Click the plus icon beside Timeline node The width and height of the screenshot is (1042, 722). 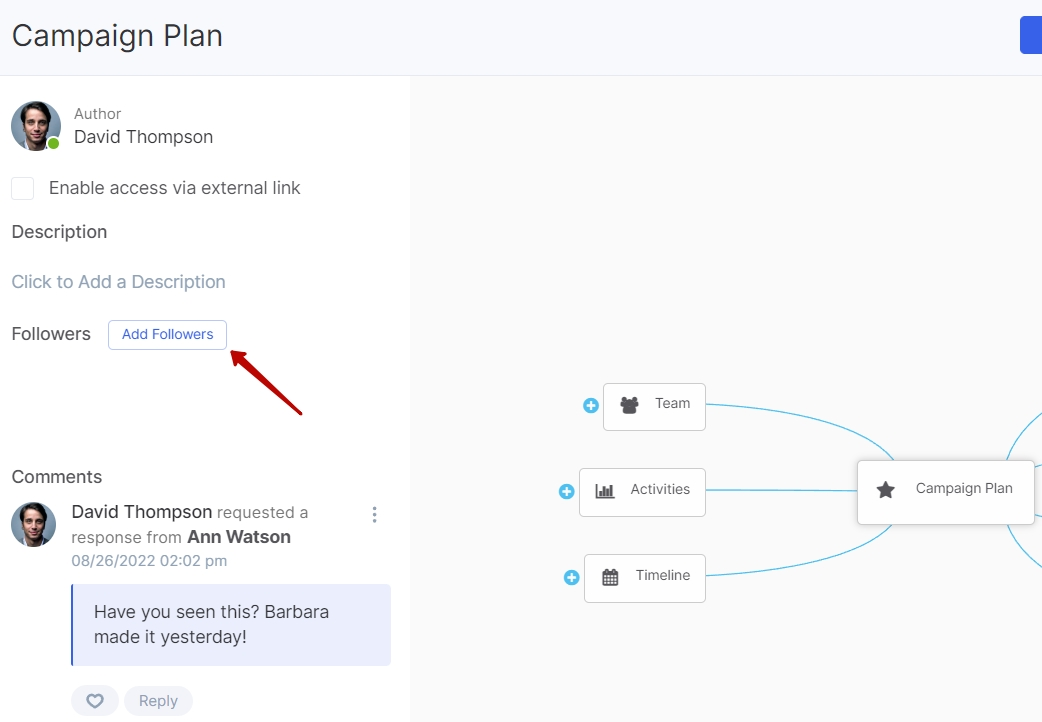pyautogui.click(x=571, y=578)
